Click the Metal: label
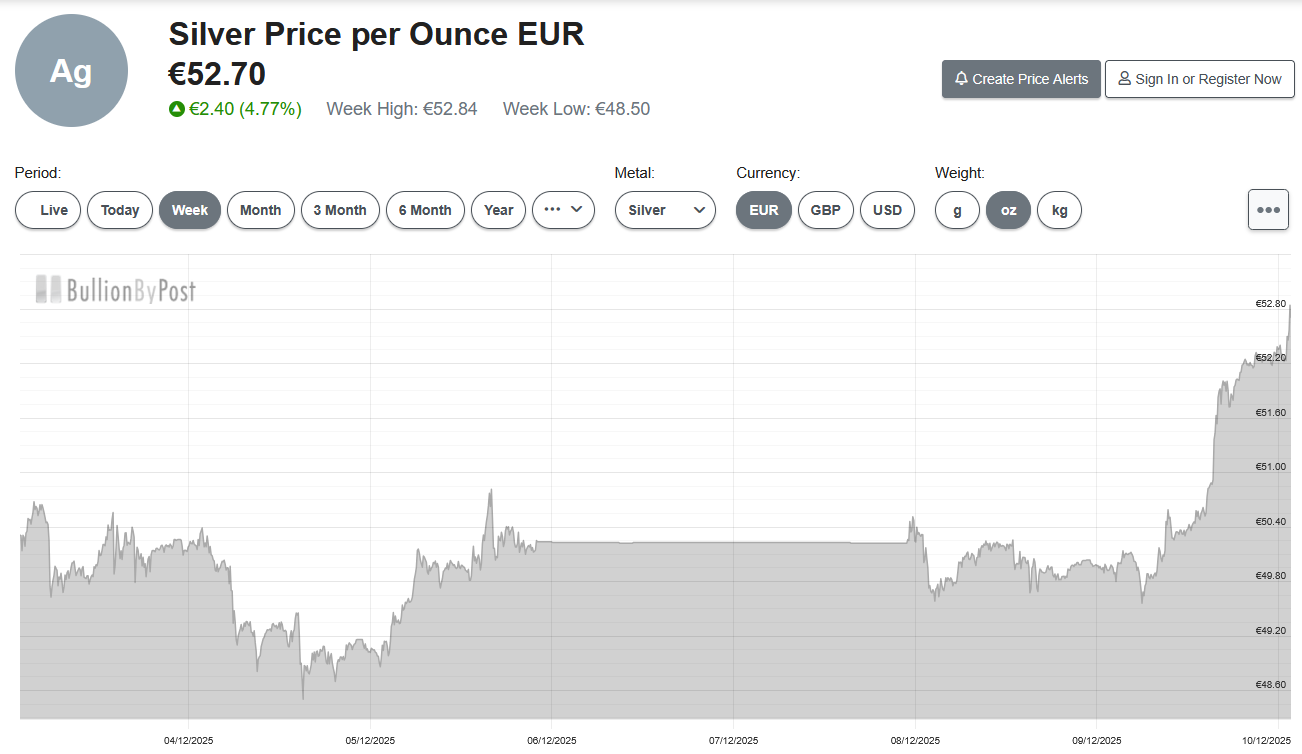Viewport: 1302px width, 754px height. point(635,173)
